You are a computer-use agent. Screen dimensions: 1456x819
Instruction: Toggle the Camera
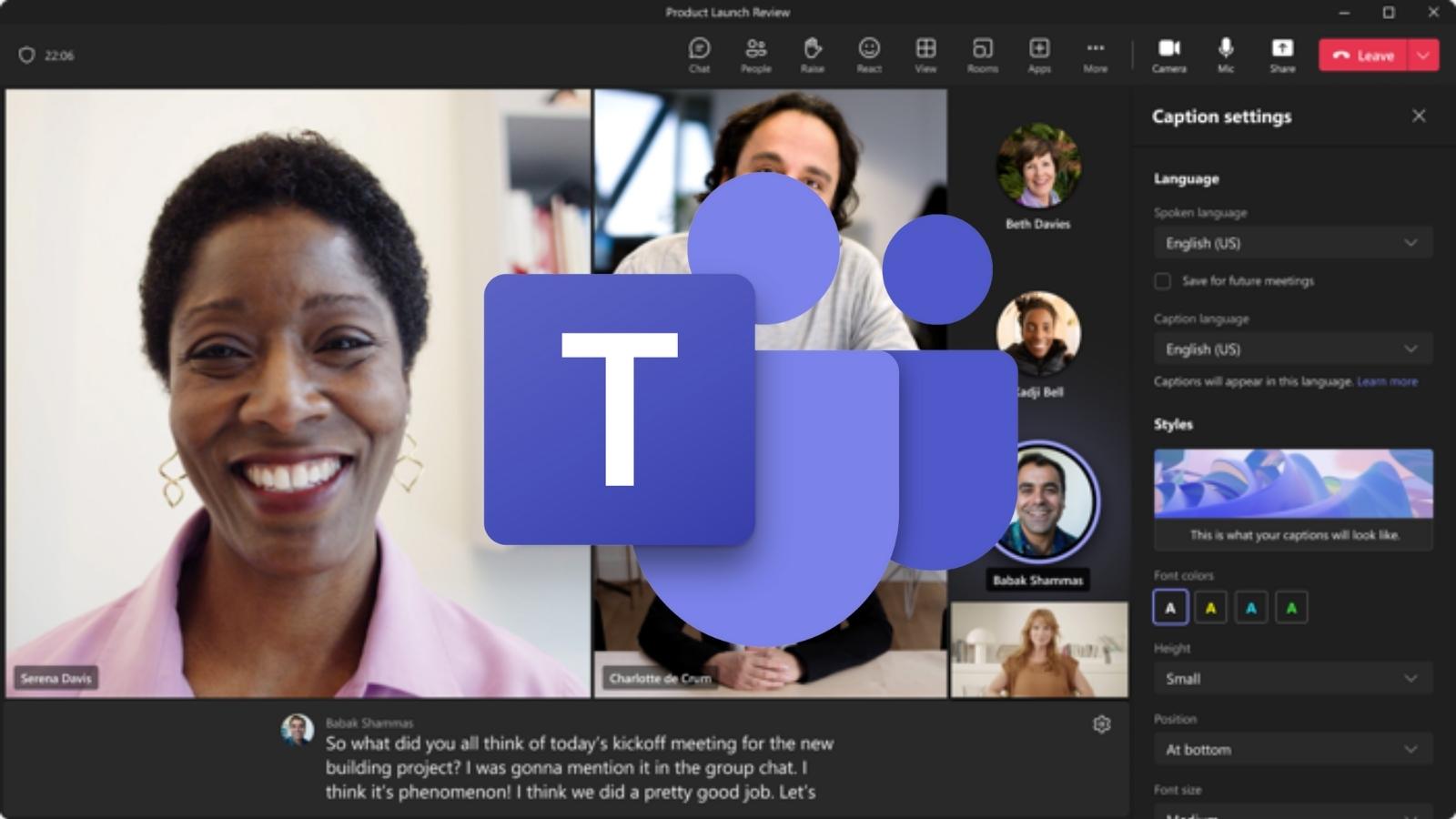coord(1169,56)
